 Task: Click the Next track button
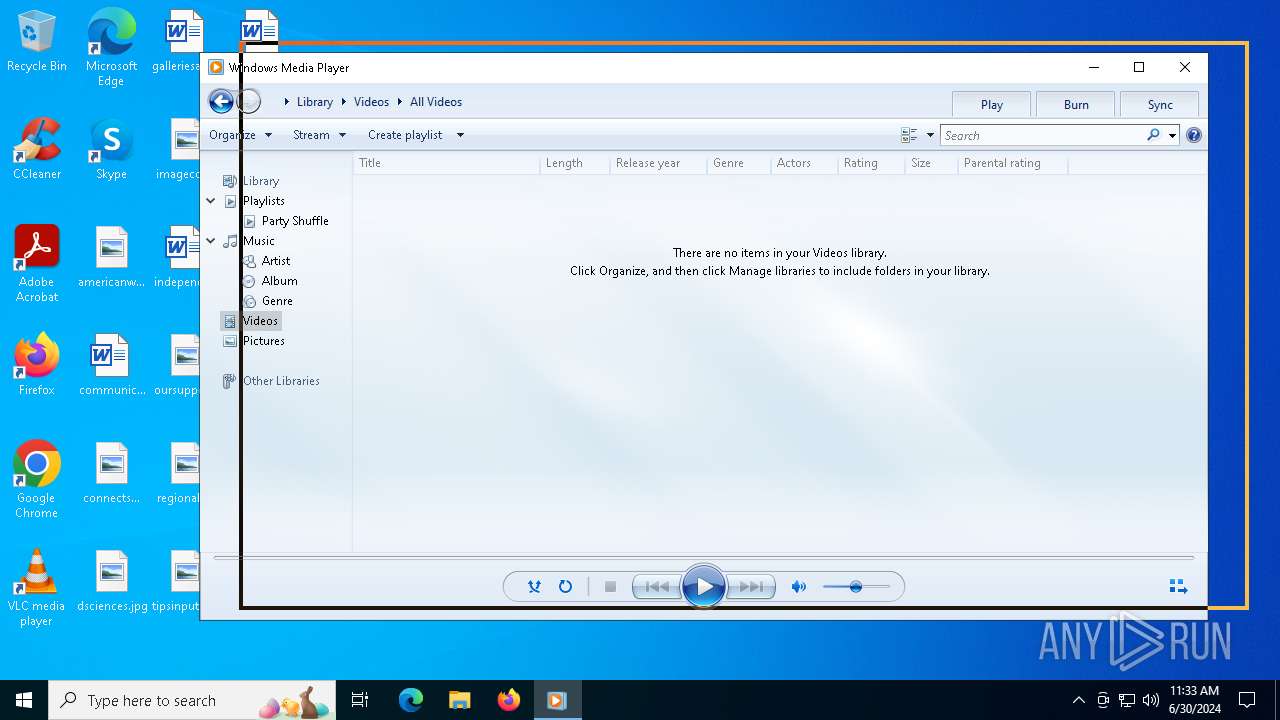750,587
